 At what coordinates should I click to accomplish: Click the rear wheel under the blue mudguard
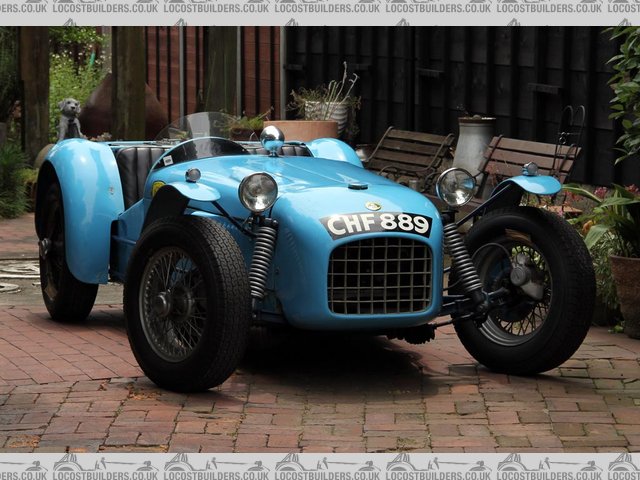click(x=62, y=265)
